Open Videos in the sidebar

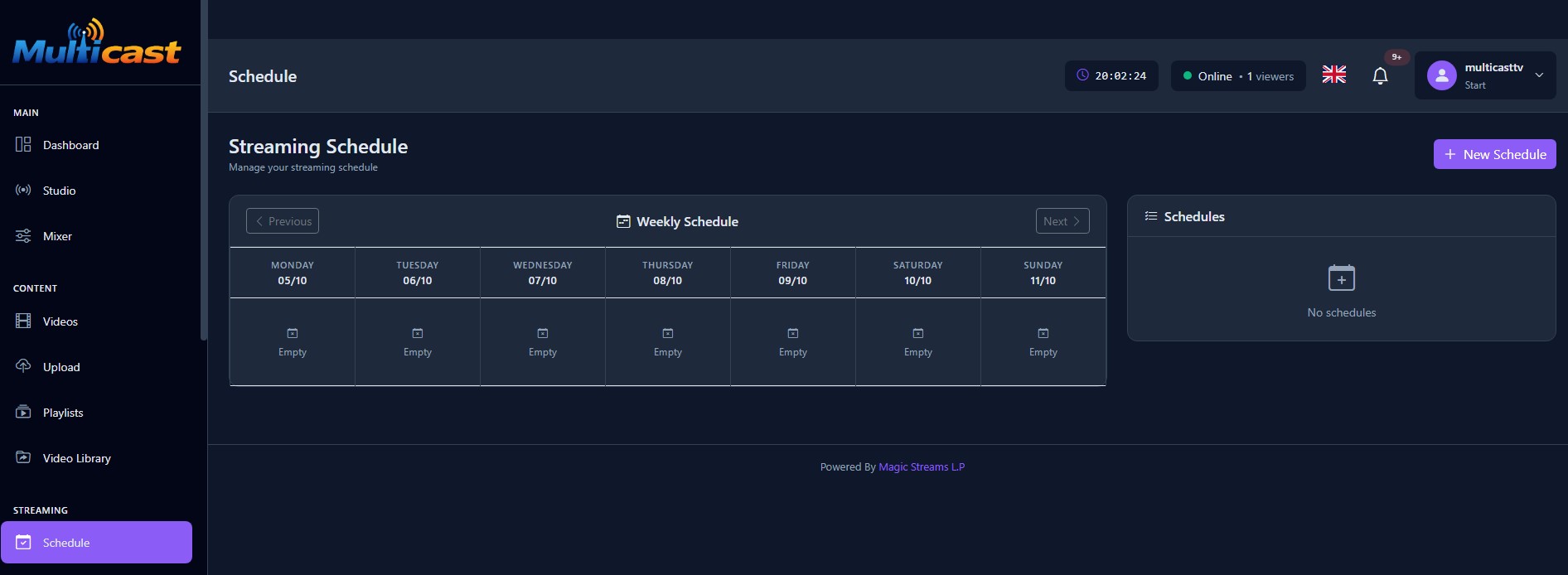(x=97, y=321)
